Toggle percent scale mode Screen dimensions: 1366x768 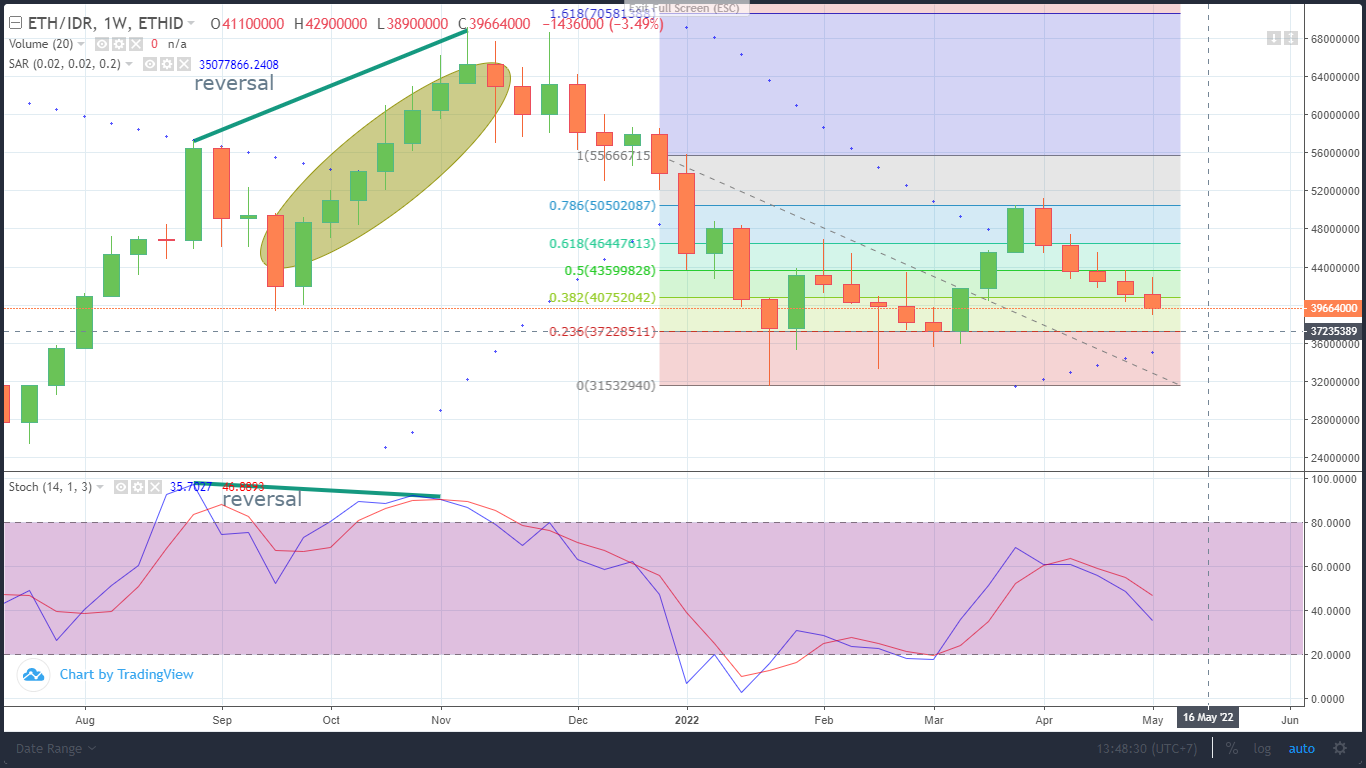pos(1231,748)
